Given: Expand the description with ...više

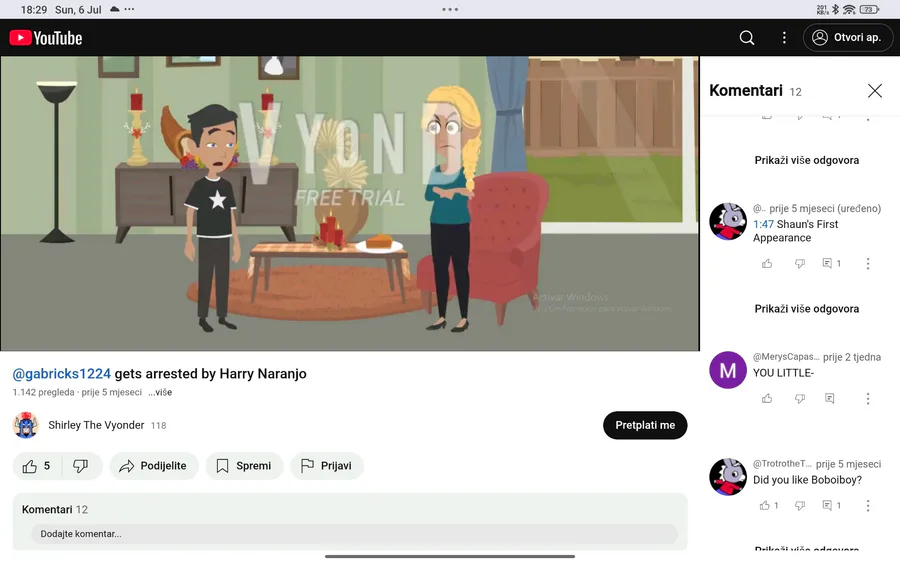Looking at the screenshot, I should pos(160,393).
